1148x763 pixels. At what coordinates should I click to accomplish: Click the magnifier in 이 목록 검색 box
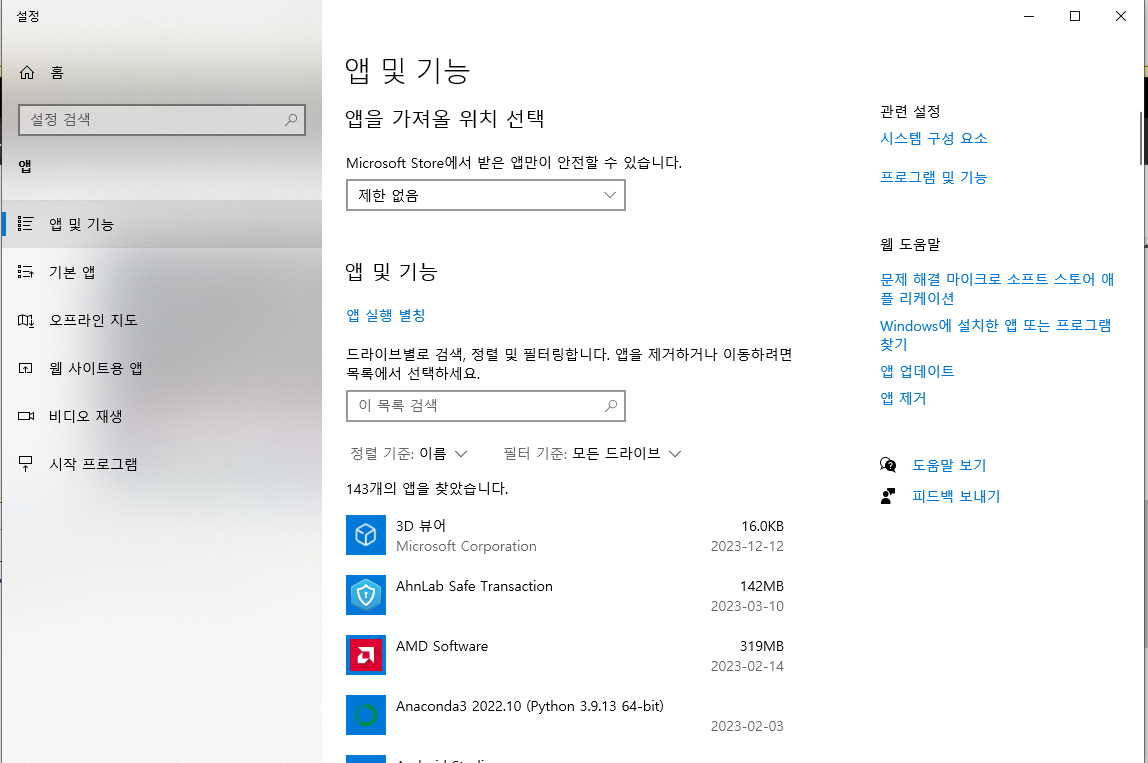coord(611,406)
